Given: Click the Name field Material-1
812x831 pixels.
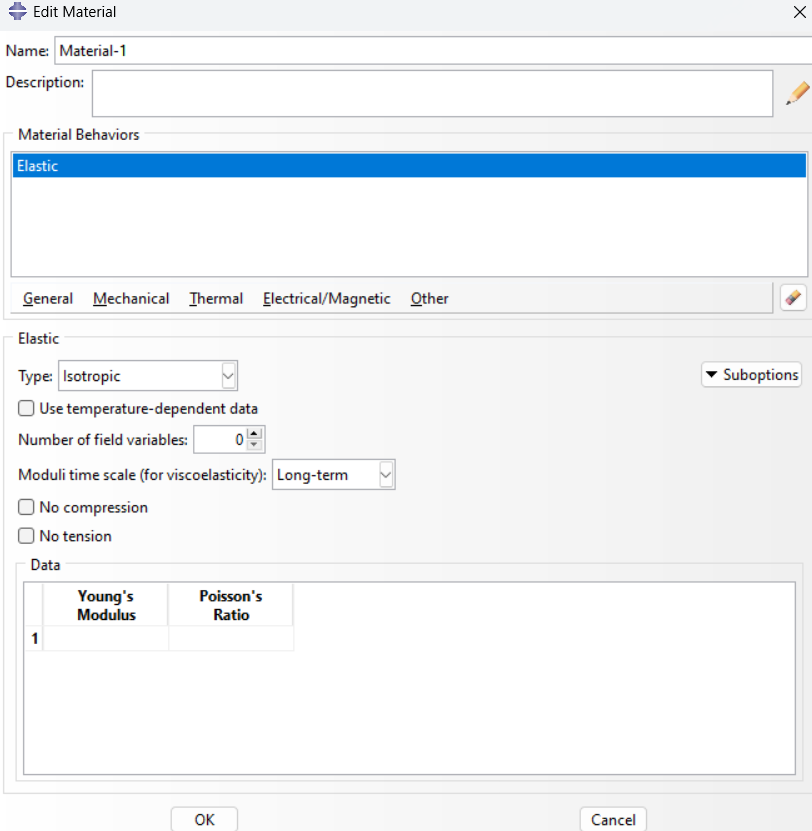Looking at the screenshot, I should [x=433, y=50].
